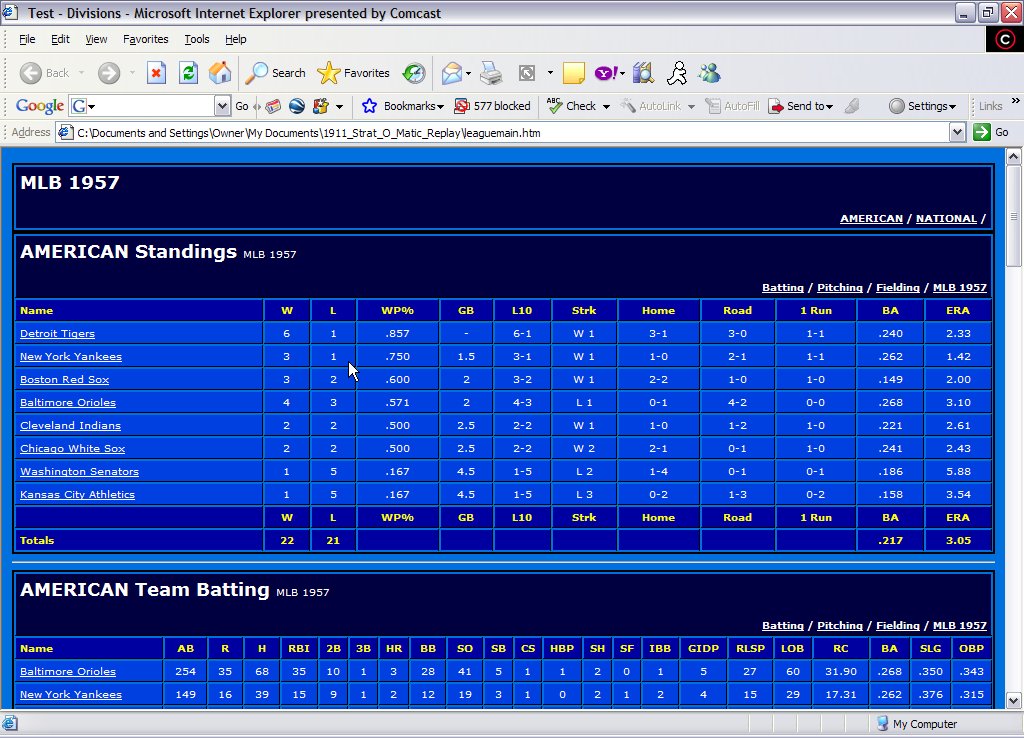Print the page with printer icon
The height and width of the screenshot is (738, 1024).
pyautogui.click(x=491, y=73)
